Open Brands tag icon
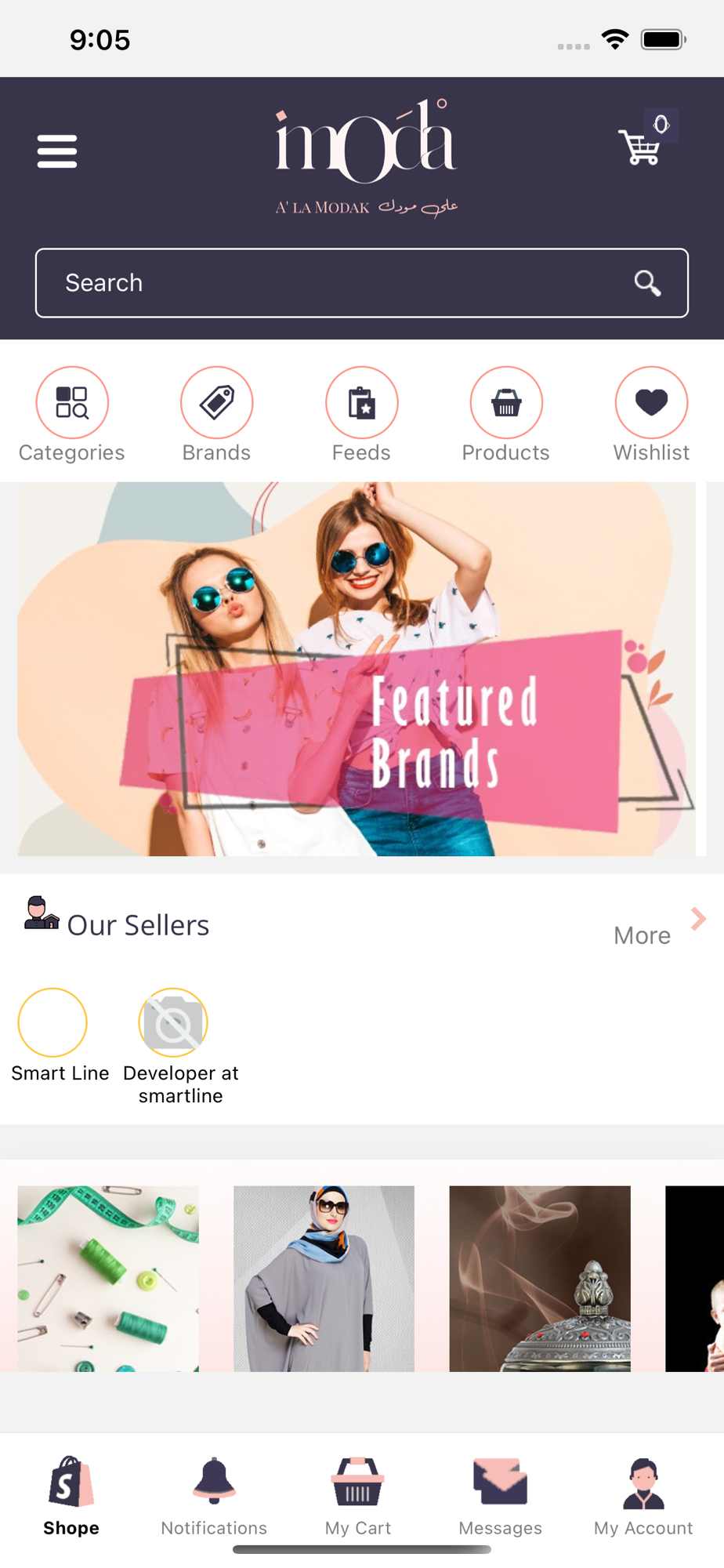The image size is (724, 1568). click(217, 402)
